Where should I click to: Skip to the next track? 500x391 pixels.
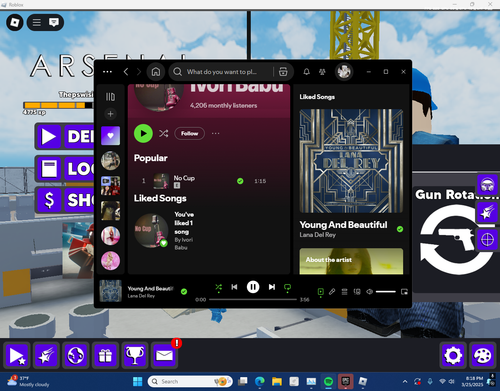pos(272,287)
